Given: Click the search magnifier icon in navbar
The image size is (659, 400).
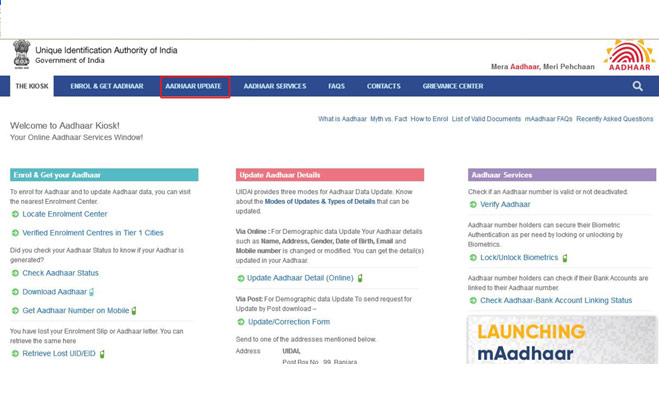Looking at the screenshot, I should point(637,86).
